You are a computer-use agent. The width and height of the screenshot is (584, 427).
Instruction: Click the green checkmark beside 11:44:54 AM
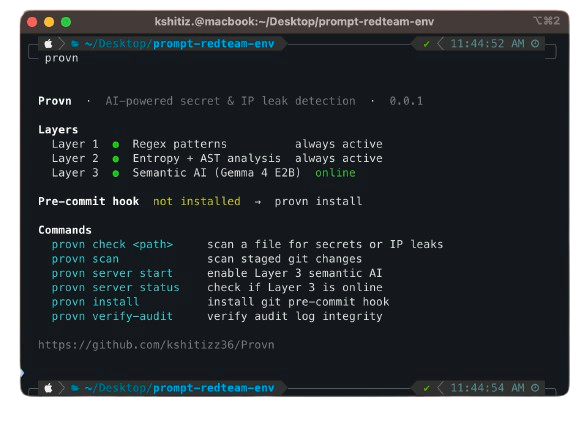coord(426,388)
